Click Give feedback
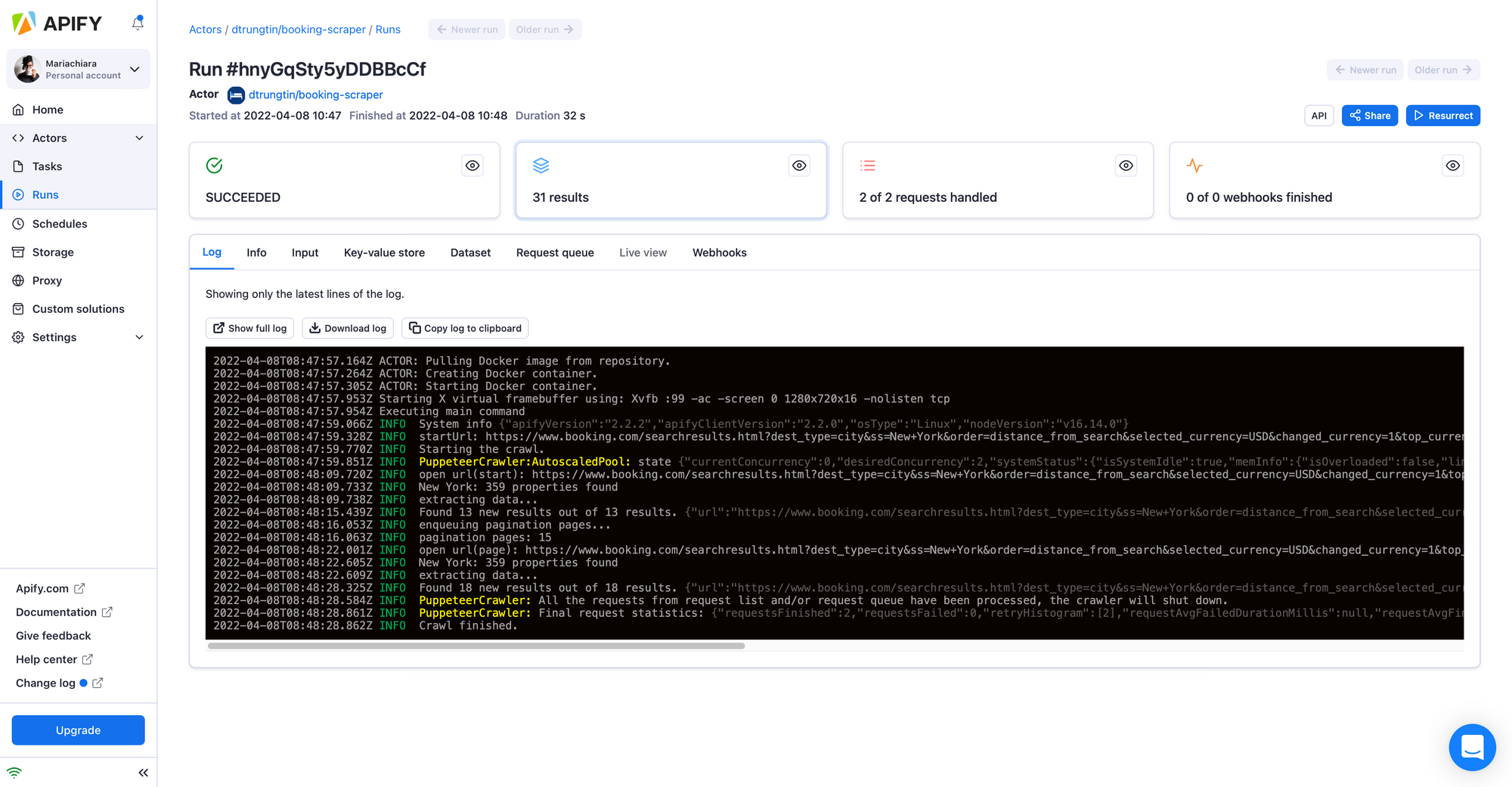Image resolution: width=1512 pixels, height=787 pixels. coord(53,636)
